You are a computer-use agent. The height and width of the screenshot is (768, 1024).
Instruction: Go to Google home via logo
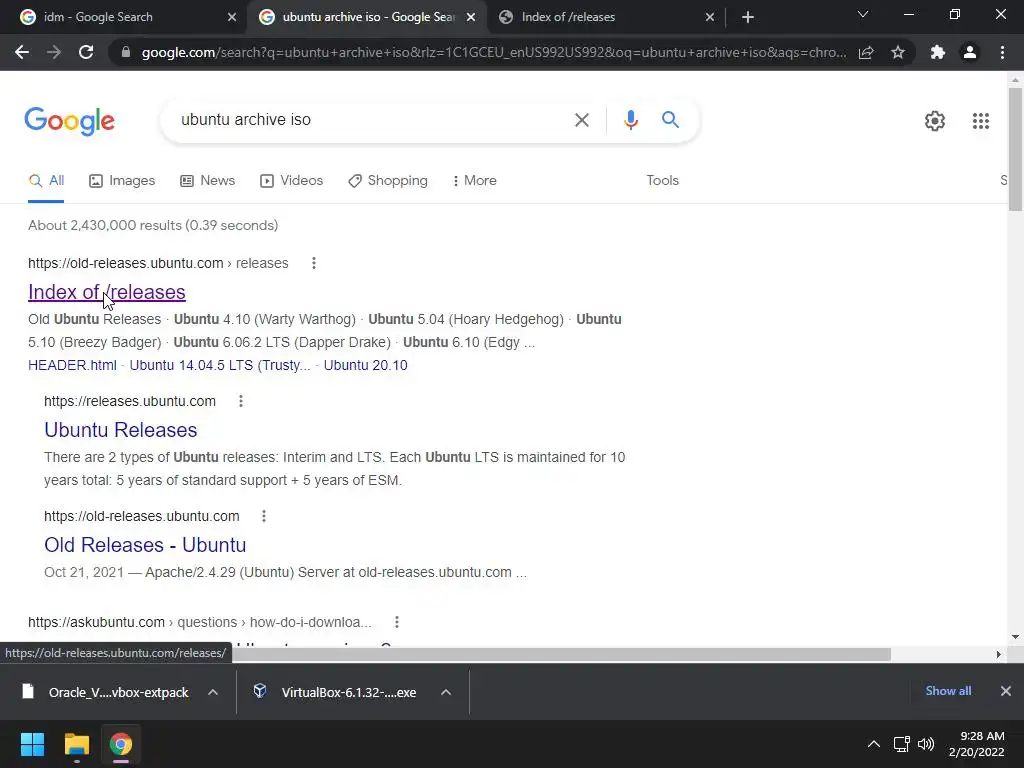point(69,121)
